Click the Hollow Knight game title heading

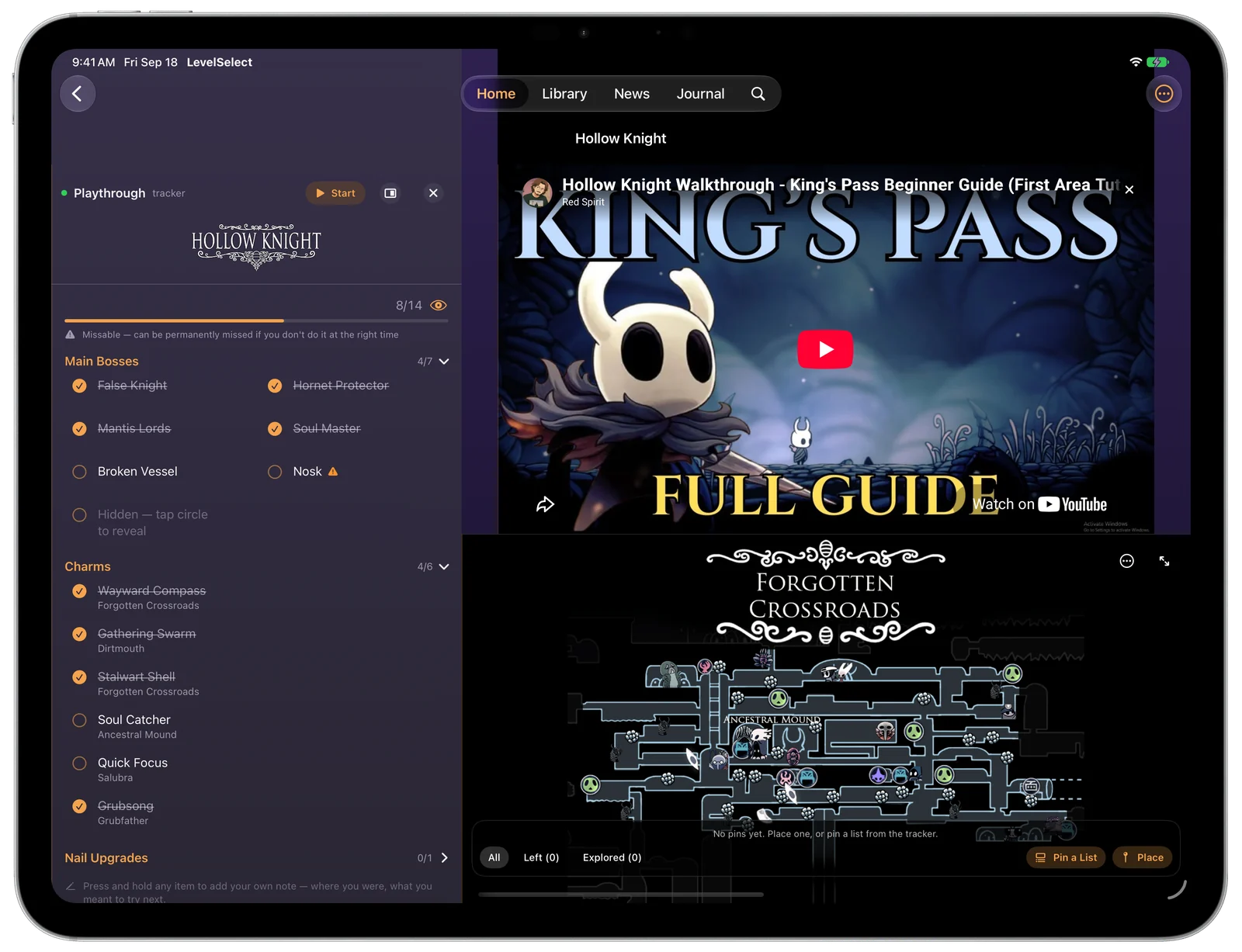coord(620,139)
